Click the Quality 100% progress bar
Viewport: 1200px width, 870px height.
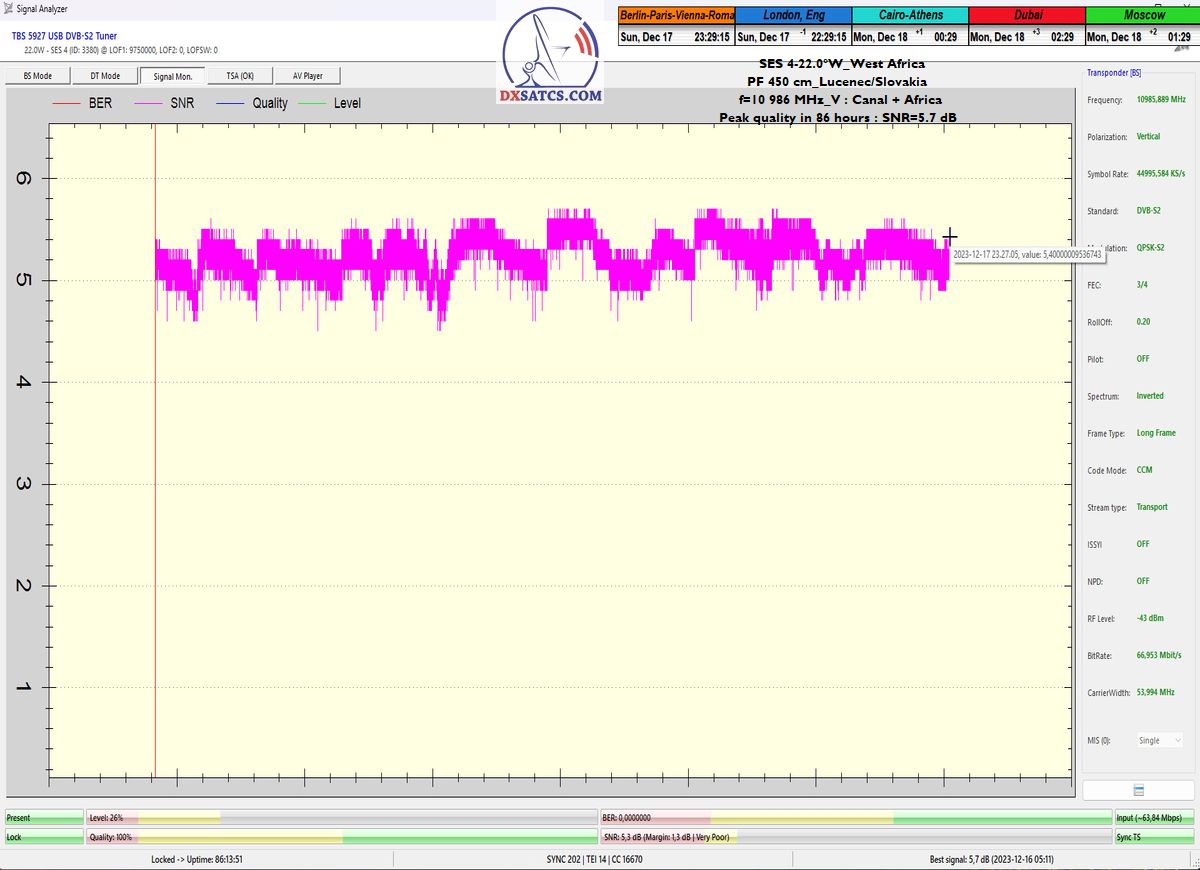click(340, 837)
